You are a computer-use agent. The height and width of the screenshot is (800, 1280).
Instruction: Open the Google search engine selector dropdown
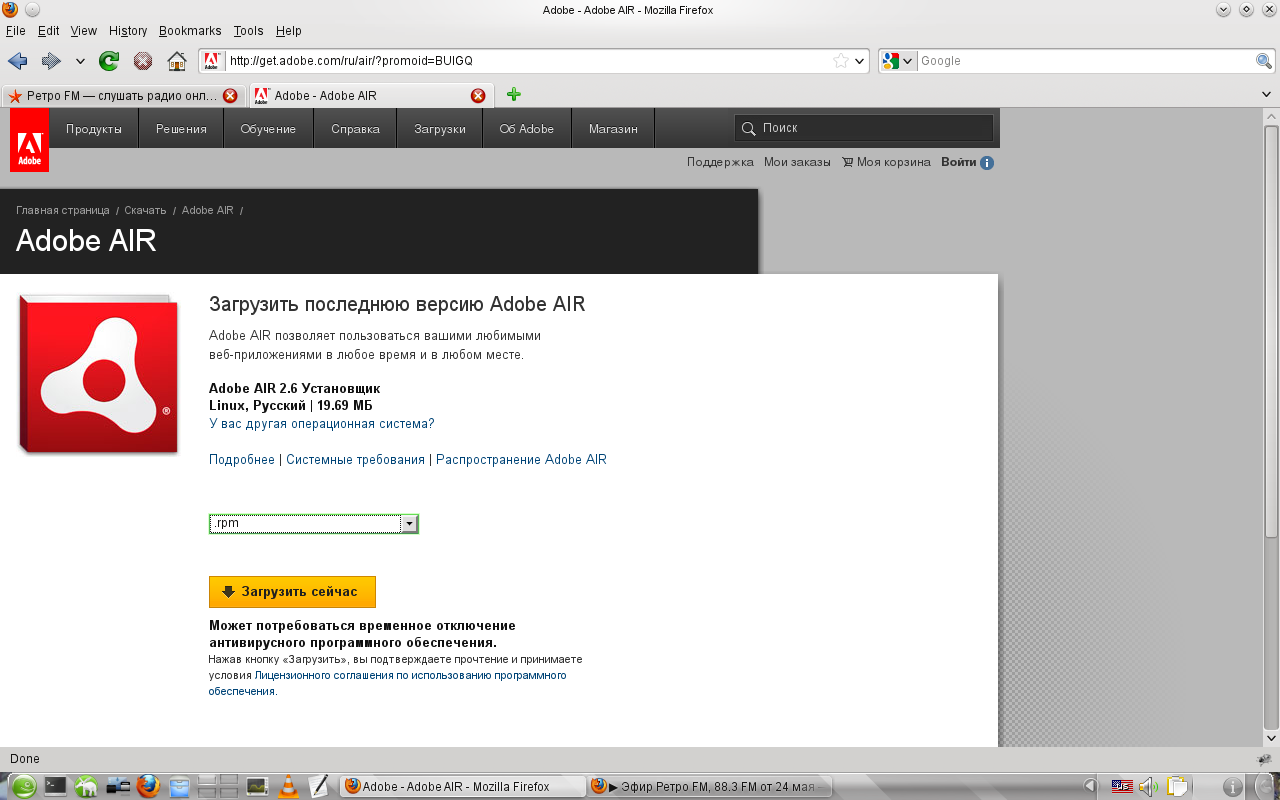coord(899,61)
